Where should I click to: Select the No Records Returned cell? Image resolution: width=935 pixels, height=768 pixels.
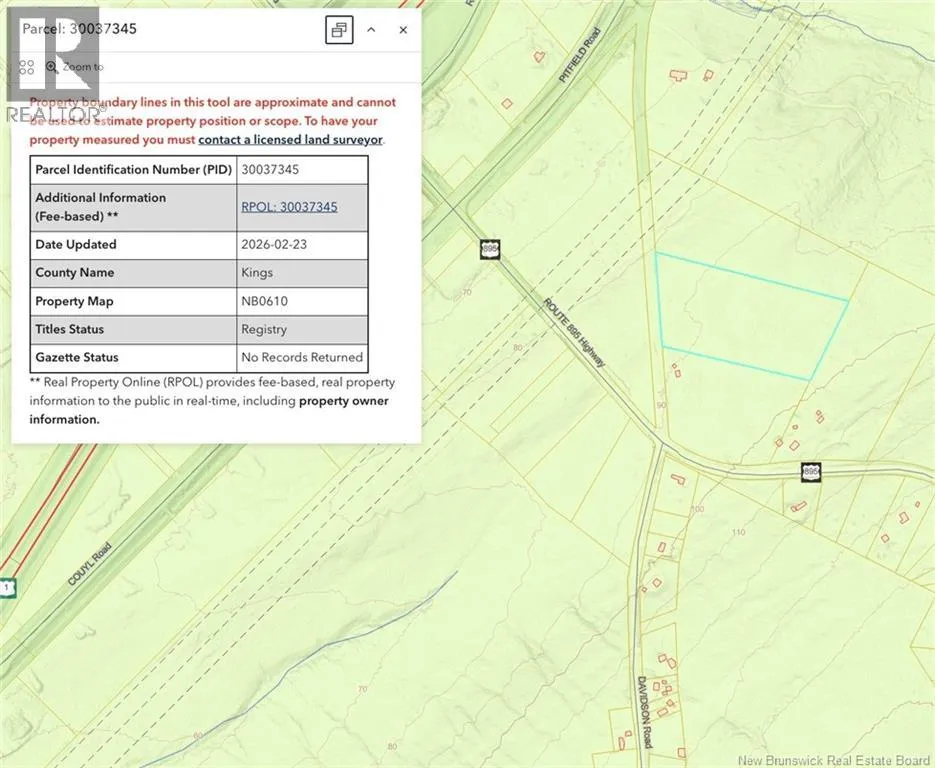(x=302, y=357)
